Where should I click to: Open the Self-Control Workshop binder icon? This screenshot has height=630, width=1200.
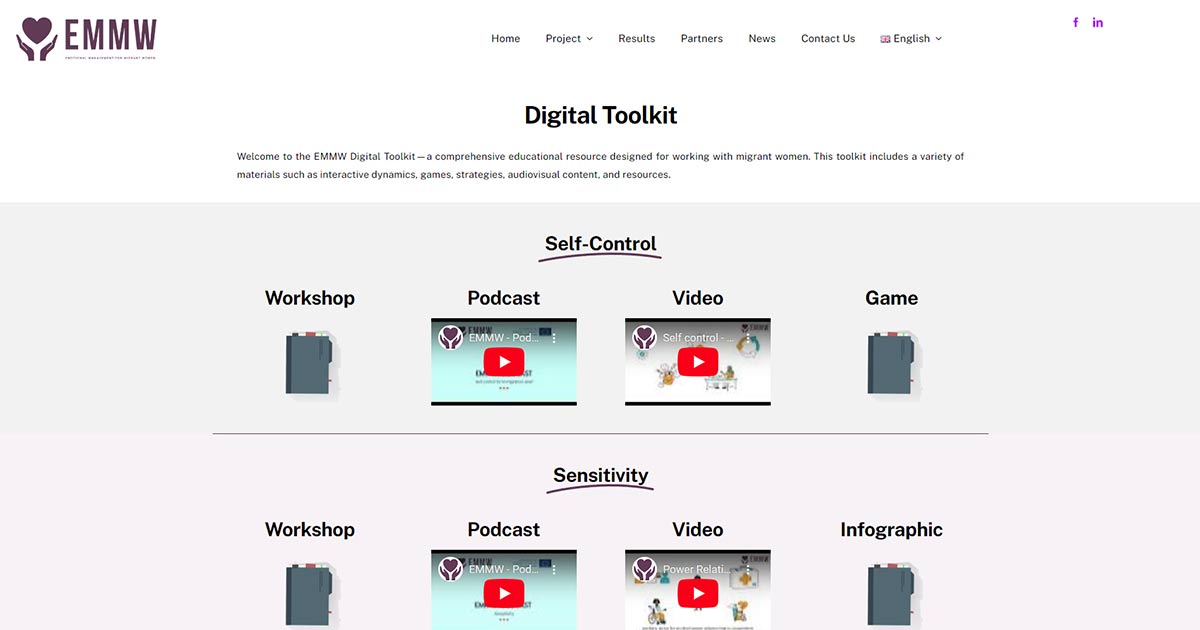pyautogui.click(x=309, y=364)
